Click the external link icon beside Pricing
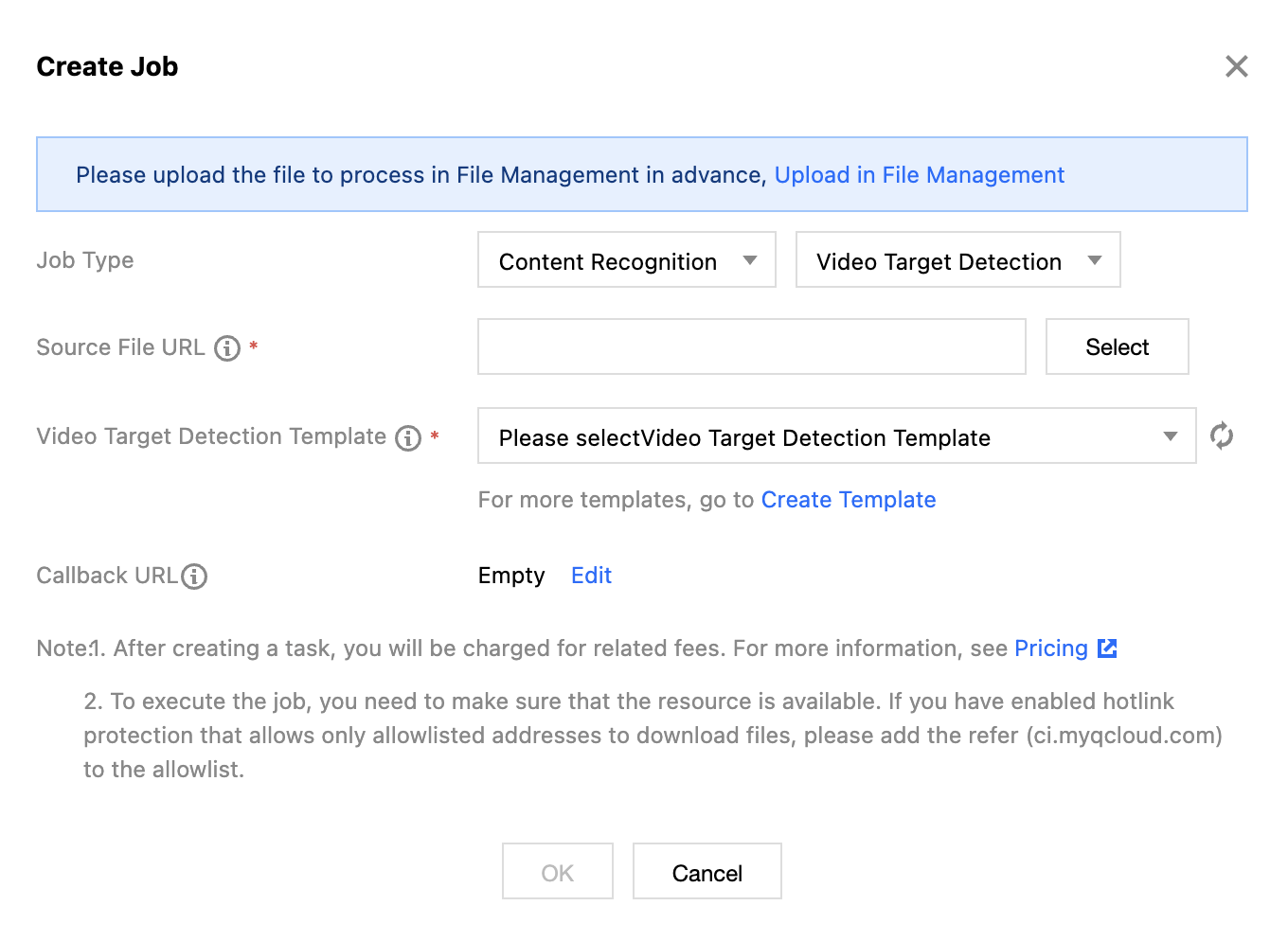Viewport: 1288px width, 941px height. tap(1107, 648)
